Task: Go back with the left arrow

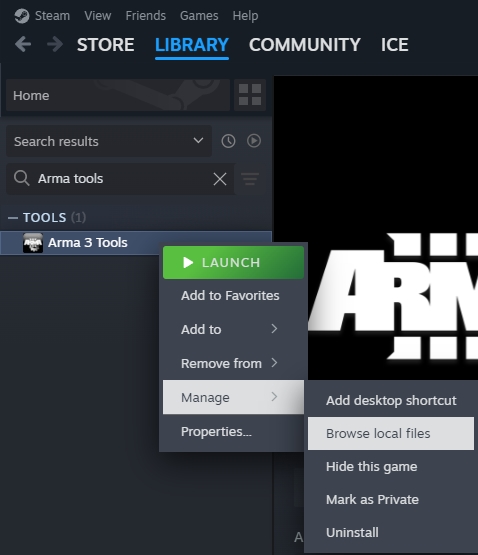Action: [23, 45]
